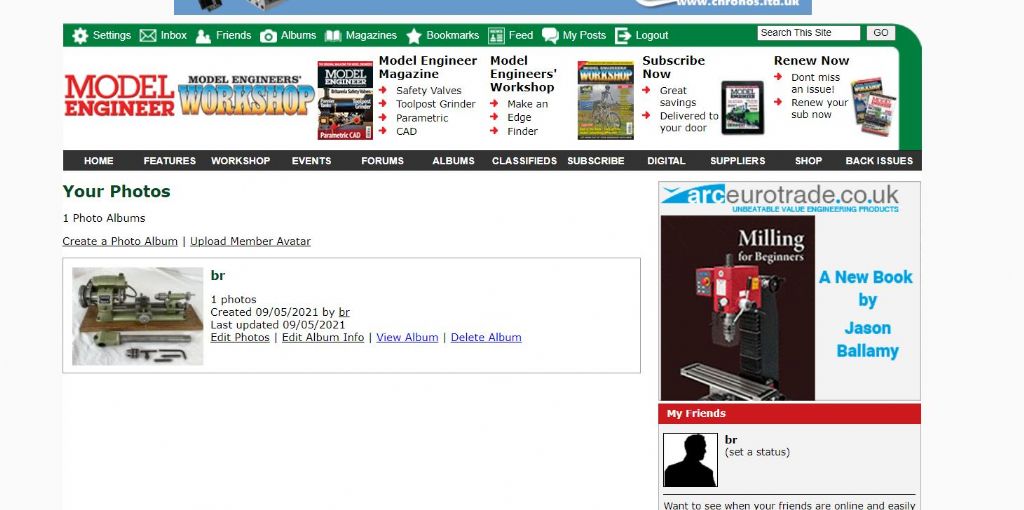Click the Create a Photo Album link
The image size is (1024, 510).
coord(120,241)
